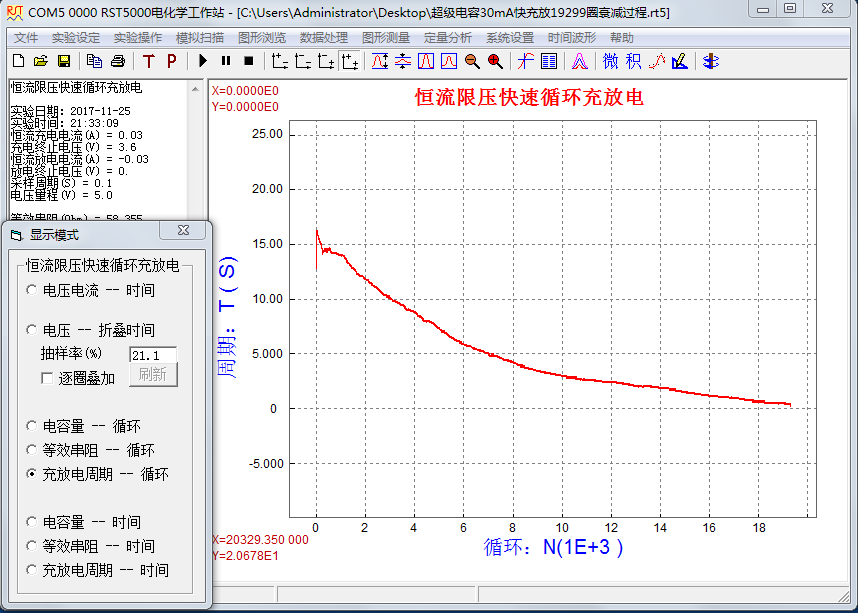Click the 微 differentiation tool icon
This screenshot has height=613, width=858.
coord(611,61)
